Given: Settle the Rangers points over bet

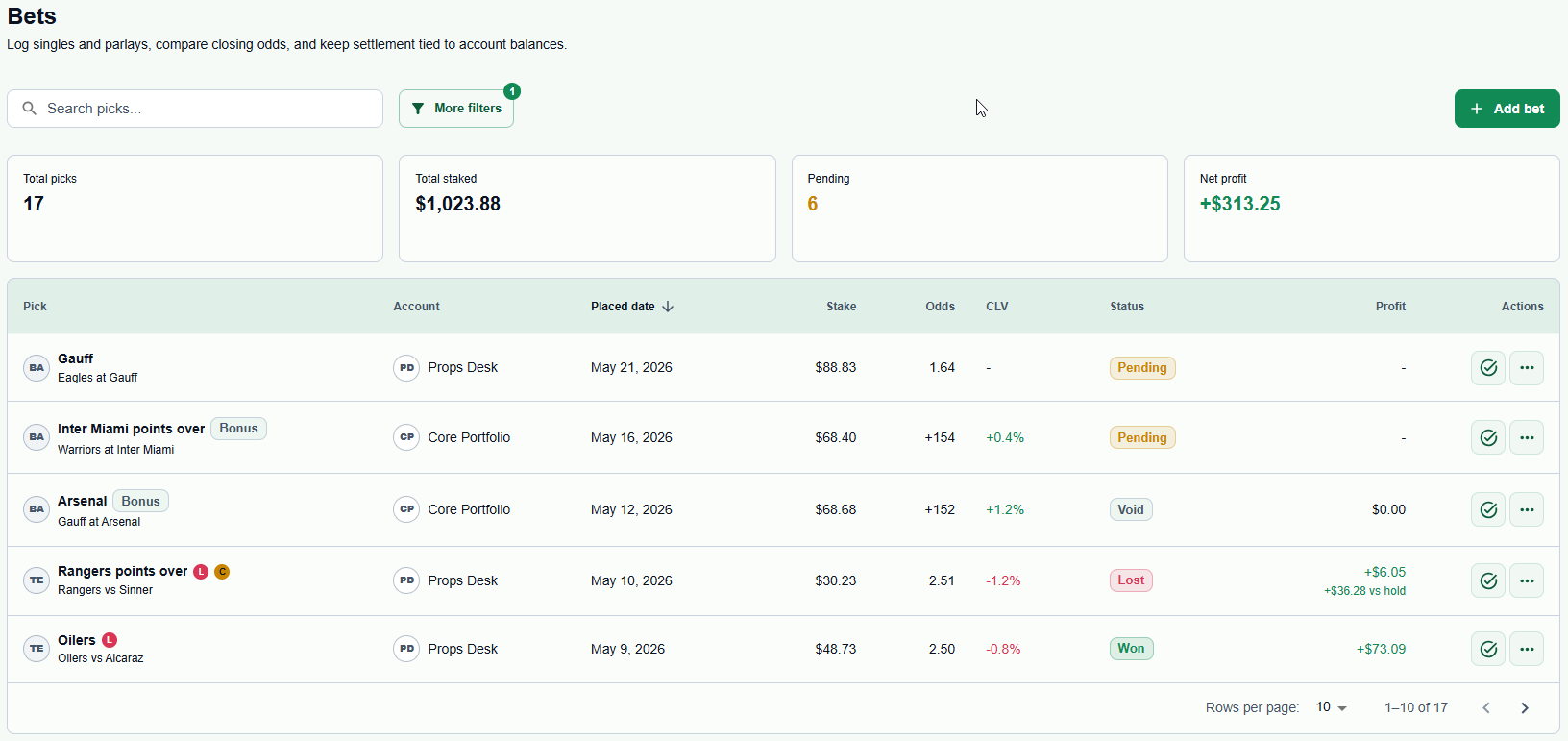Looking at the screenshot, I should (1488, 580).
